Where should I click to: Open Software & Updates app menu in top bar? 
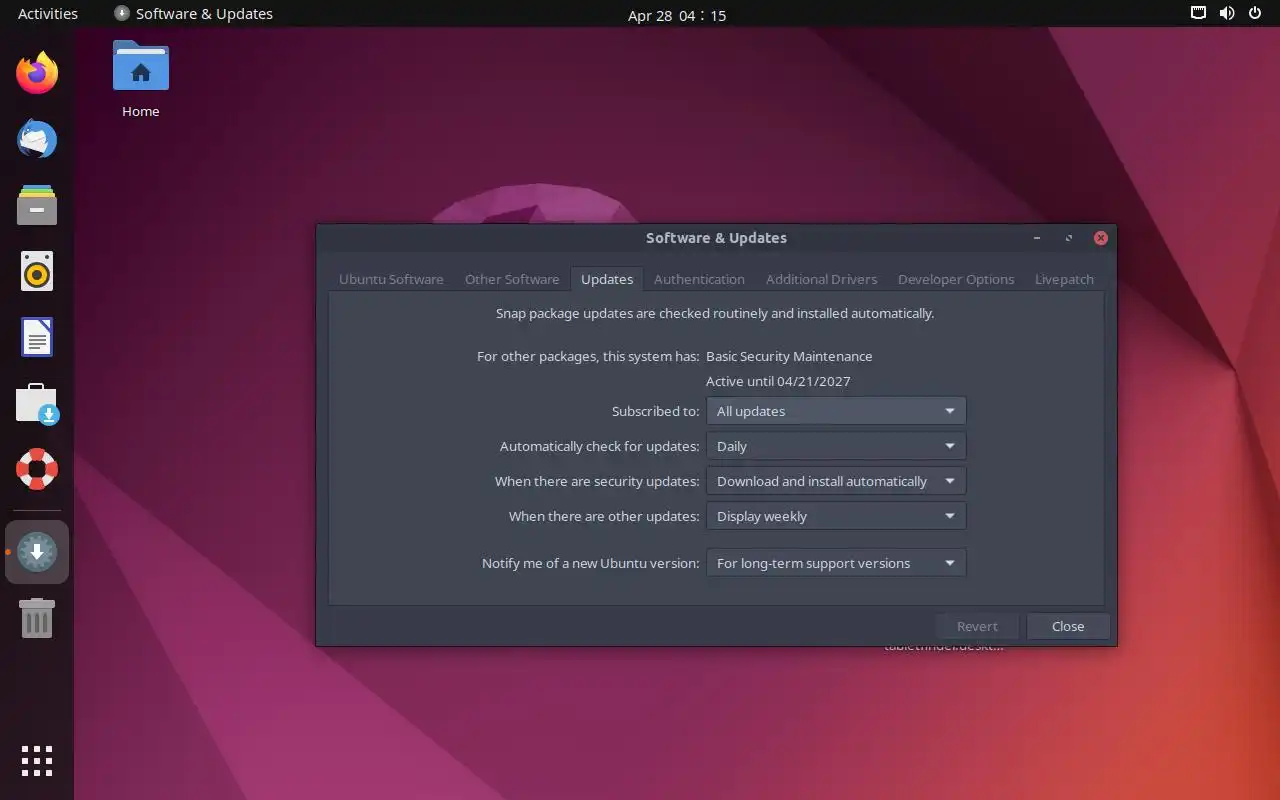pos(193,13)
